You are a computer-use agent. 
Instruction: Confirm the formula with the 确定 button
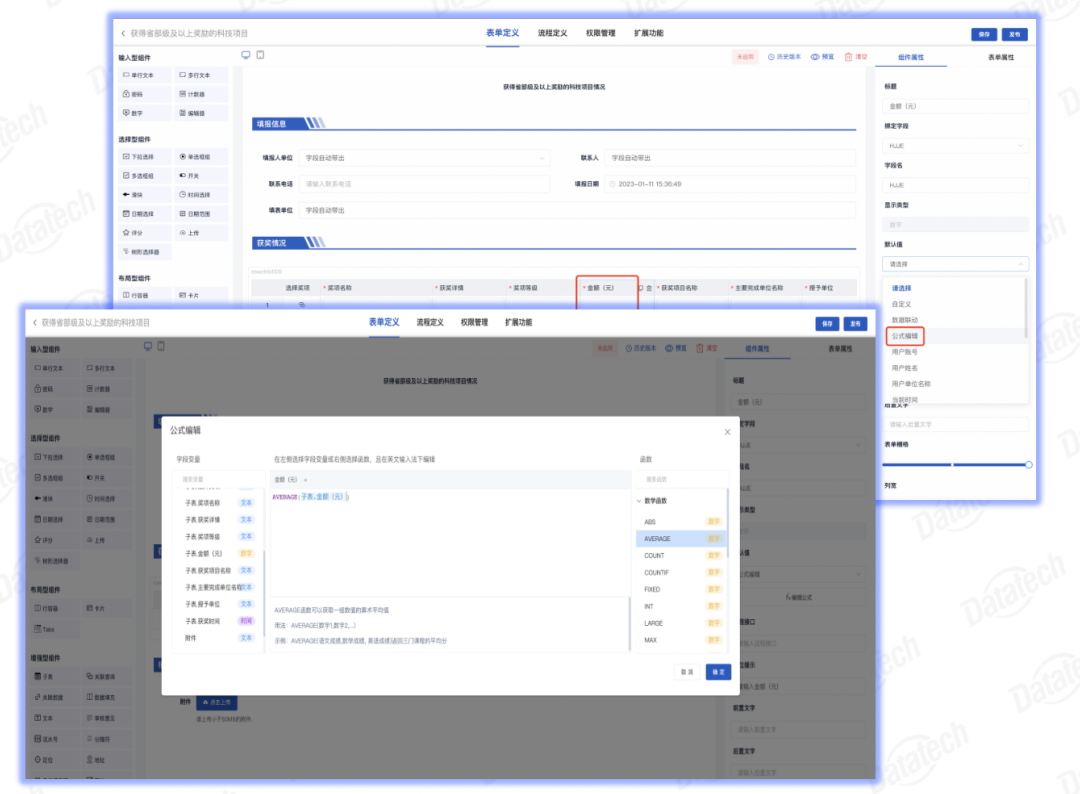click(718, 671)
